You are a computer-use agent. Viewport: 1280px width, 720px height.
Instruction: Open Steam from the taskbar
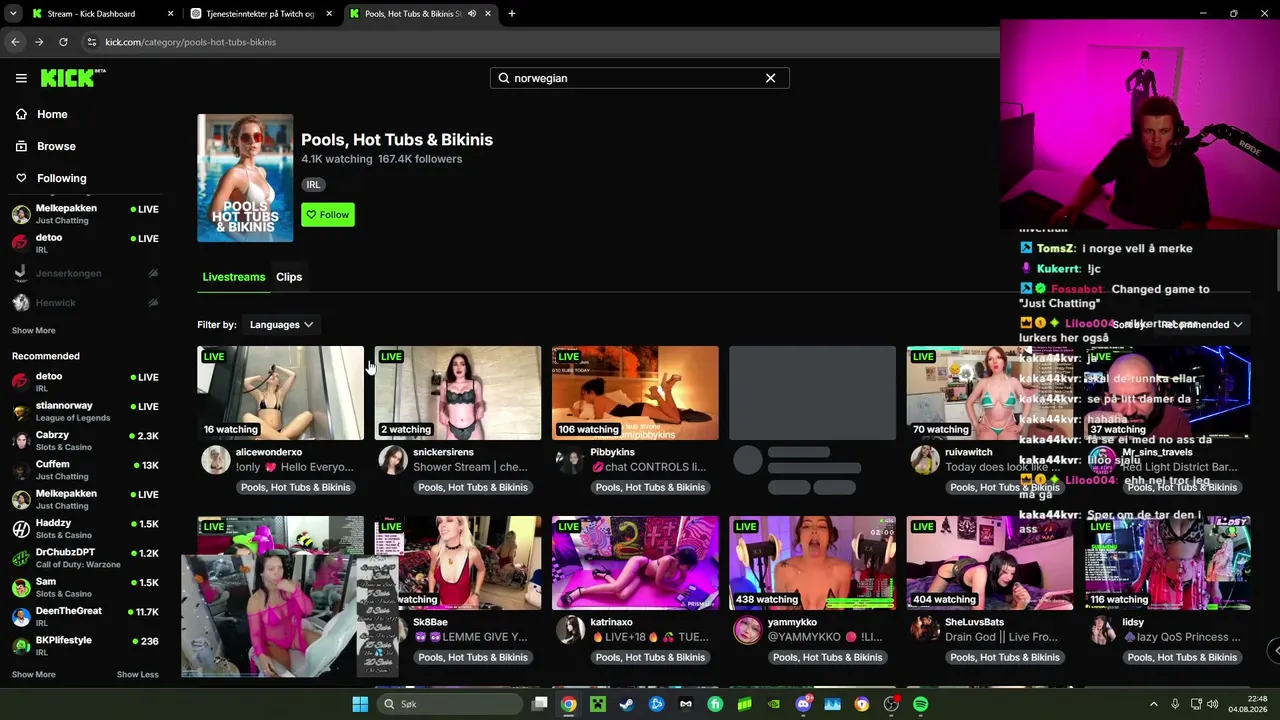(x=627, y=704)
